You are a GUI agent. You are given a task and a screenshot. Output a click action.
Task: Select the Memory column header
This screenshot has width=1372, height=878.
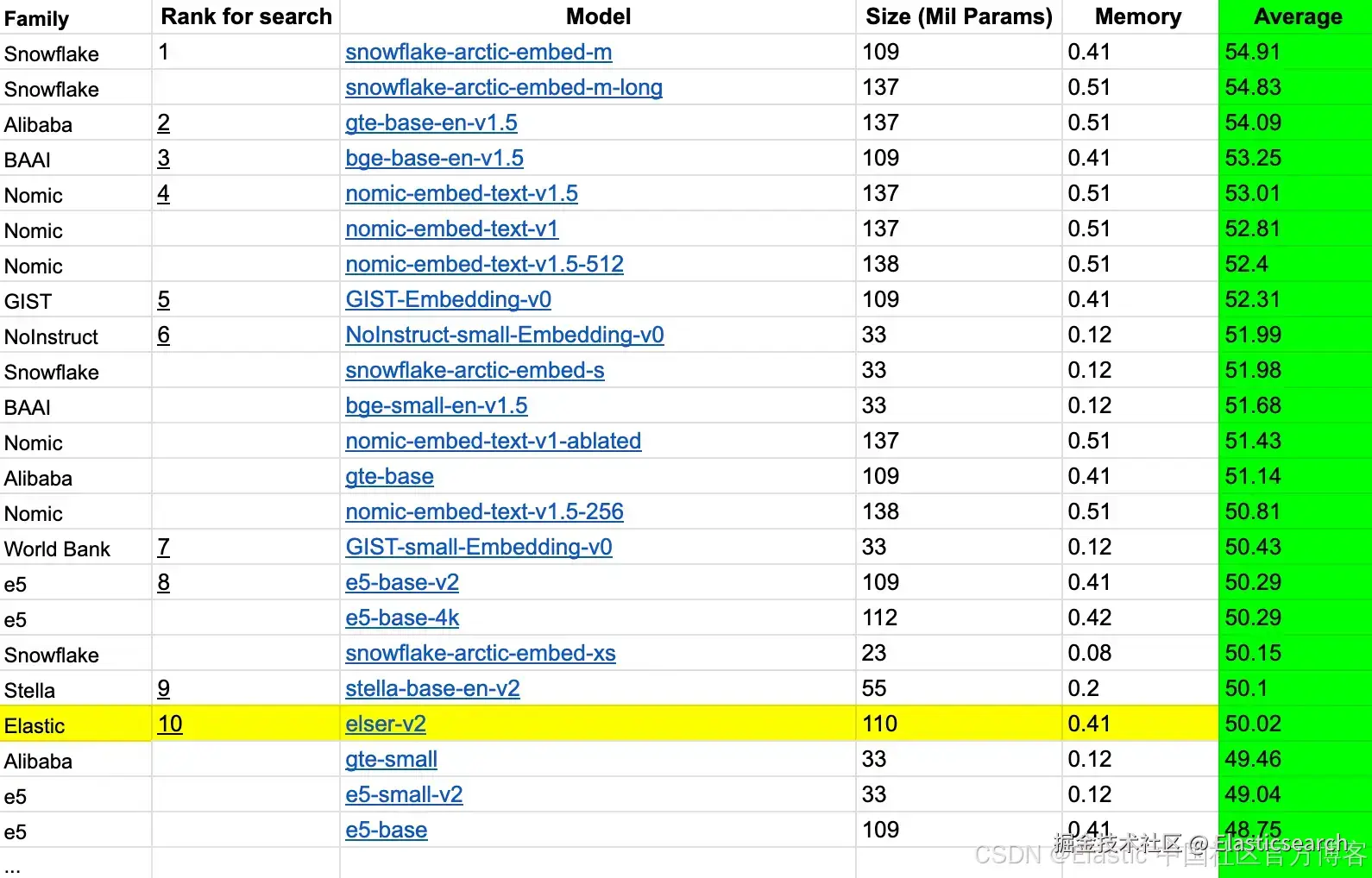(x=1139, y=17)
